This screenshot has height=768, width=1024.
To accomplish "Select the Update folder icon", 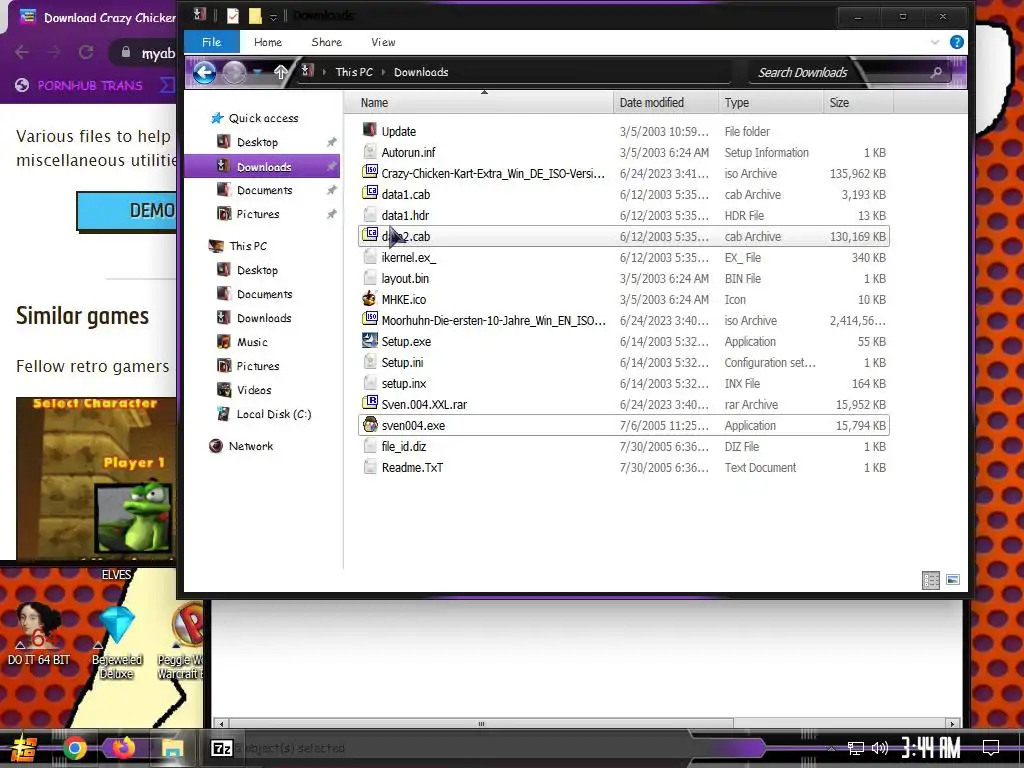I will point(370,131).
